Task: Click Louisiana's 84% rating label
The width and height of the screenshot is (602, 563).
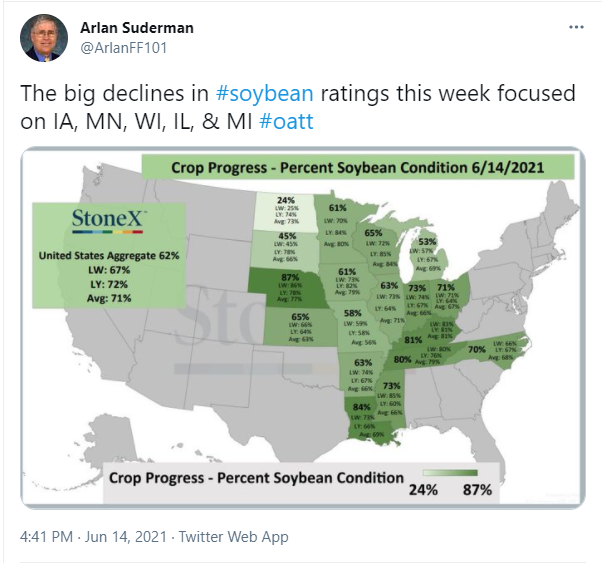Action: point(361,407)
